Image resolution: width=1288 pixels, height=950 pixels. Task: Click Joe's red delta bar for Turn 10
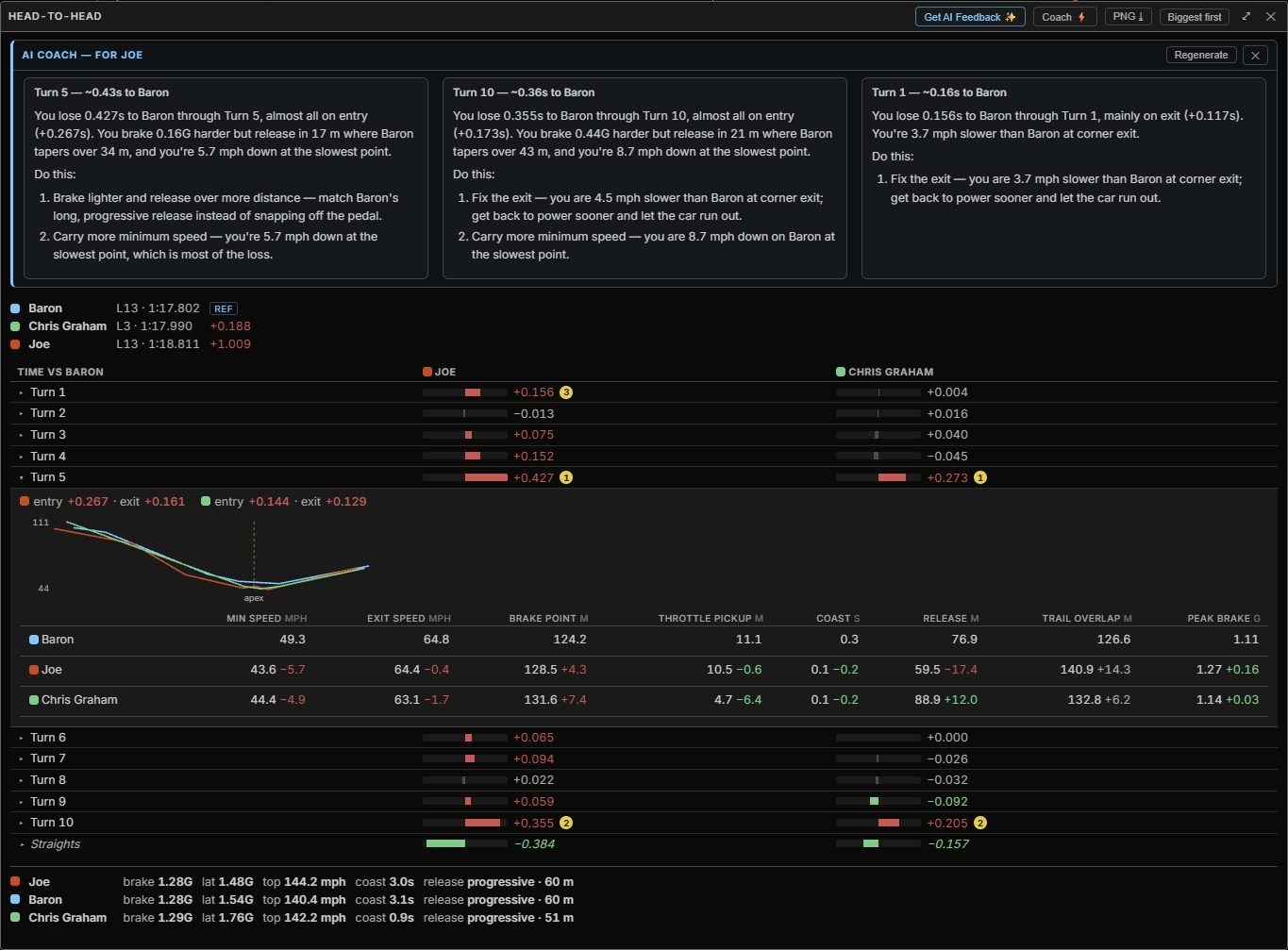[482, 823]
